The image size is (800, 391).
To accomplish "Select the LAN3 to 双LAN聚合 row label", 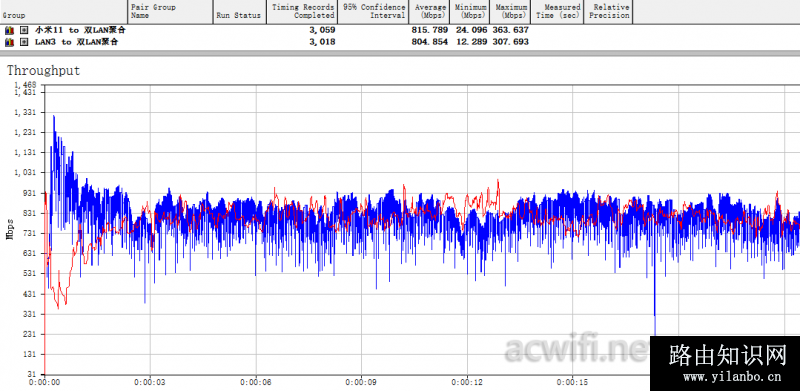I will [77, 42].
